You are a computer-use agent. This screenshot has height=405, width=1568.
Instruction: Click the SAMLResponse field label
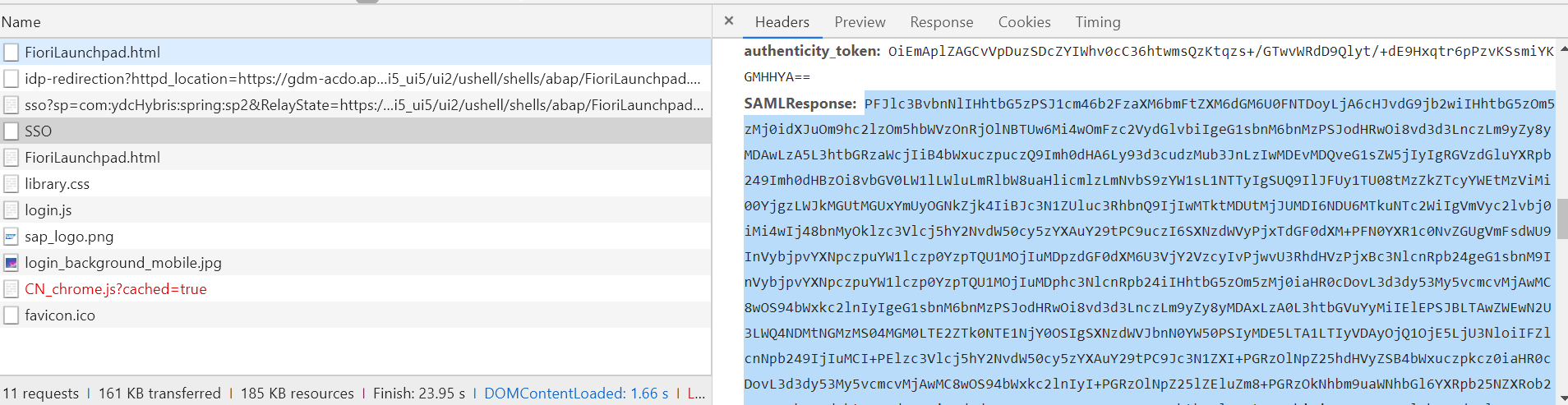[x=800, y=104]
